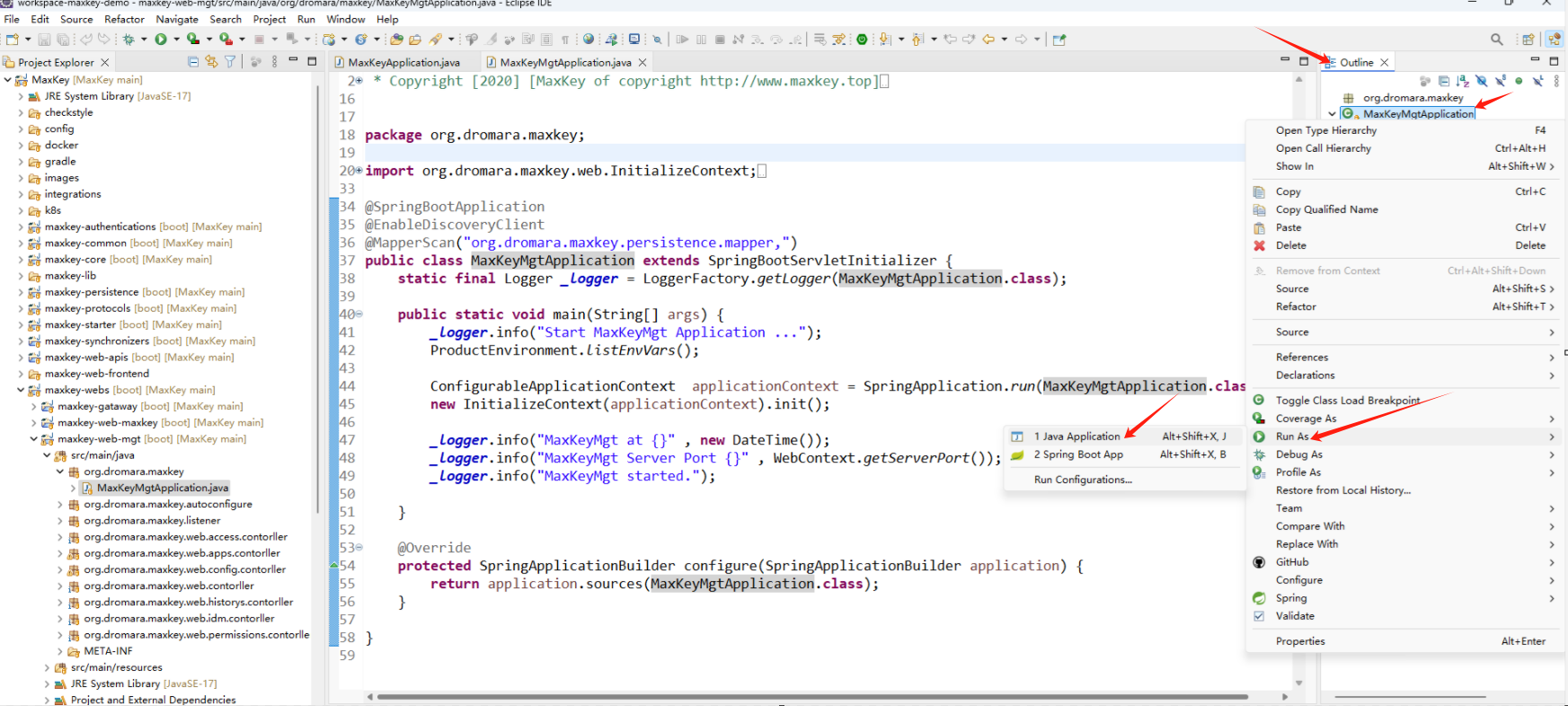Click the Coverage run toolbar icon
Viewport: 1568px width, 706px height.
(192, 40)
